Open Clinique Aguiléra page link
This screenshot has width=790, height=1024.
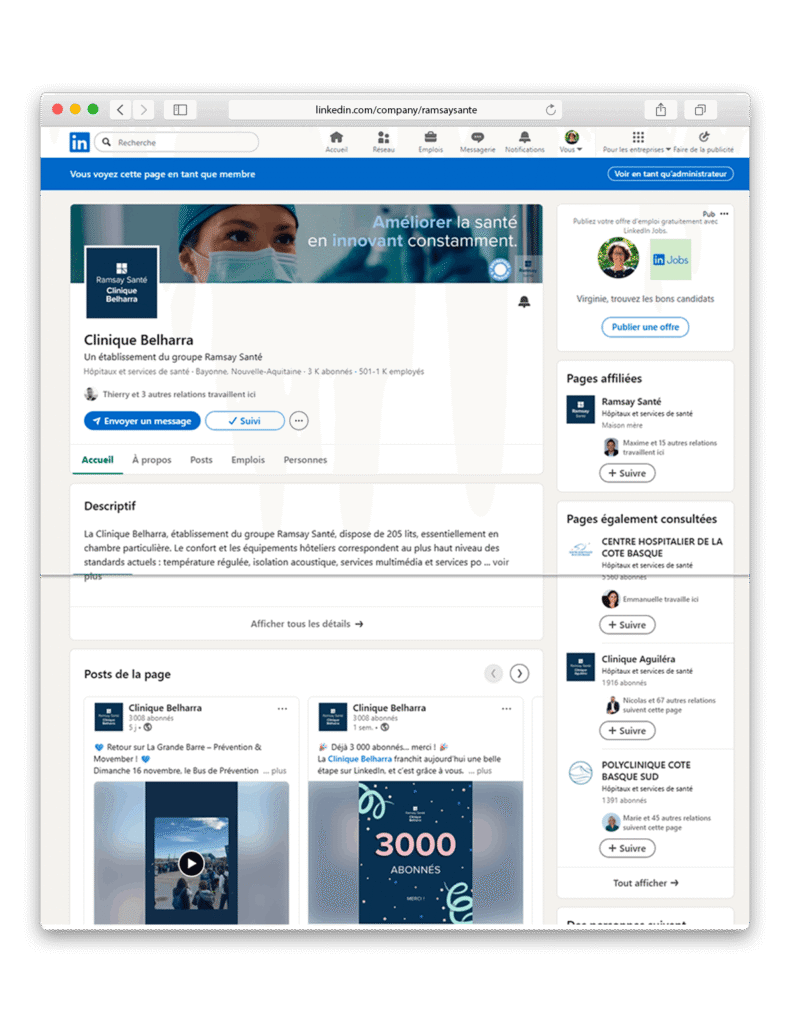(x=639, y=659)
